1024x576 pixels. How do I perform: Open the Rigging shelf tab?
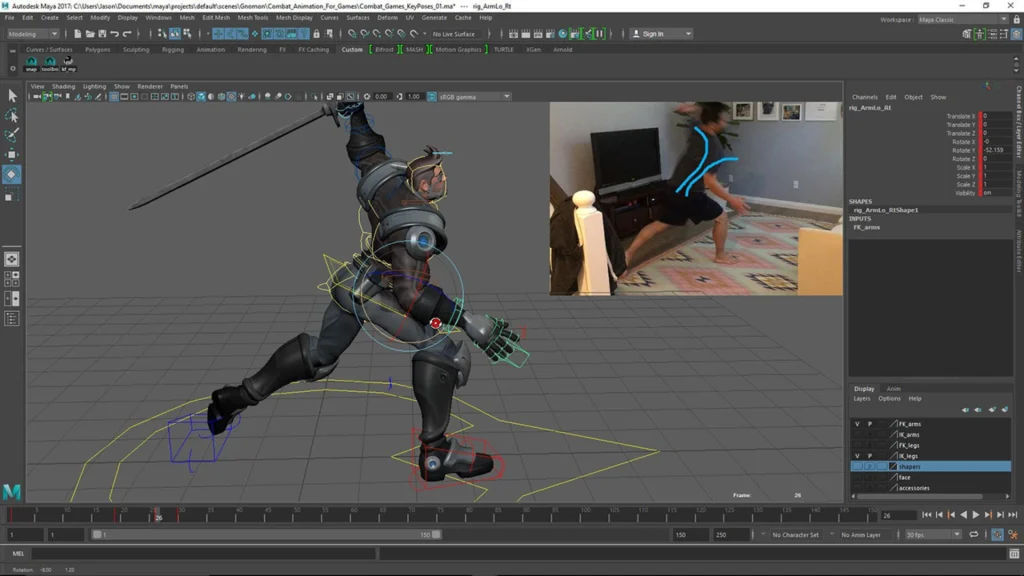tap(172, 48)
